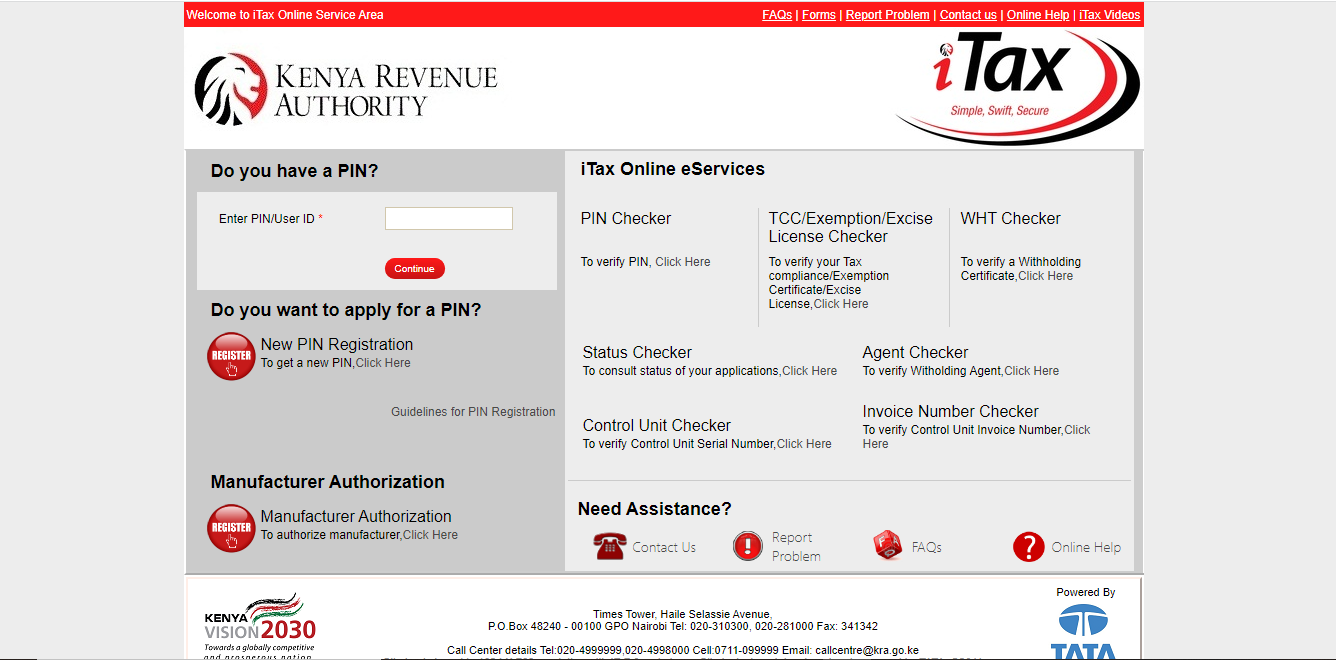Image resolution: width=1336 pixels, height=660 pixels.
Task: Click the Status Checker heading
Action: pos(637,352)
